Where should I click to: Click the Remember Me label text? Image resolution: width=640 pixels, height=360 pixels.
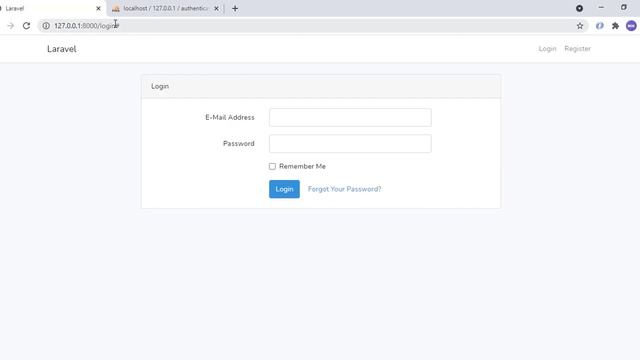[x=302, y=166]
